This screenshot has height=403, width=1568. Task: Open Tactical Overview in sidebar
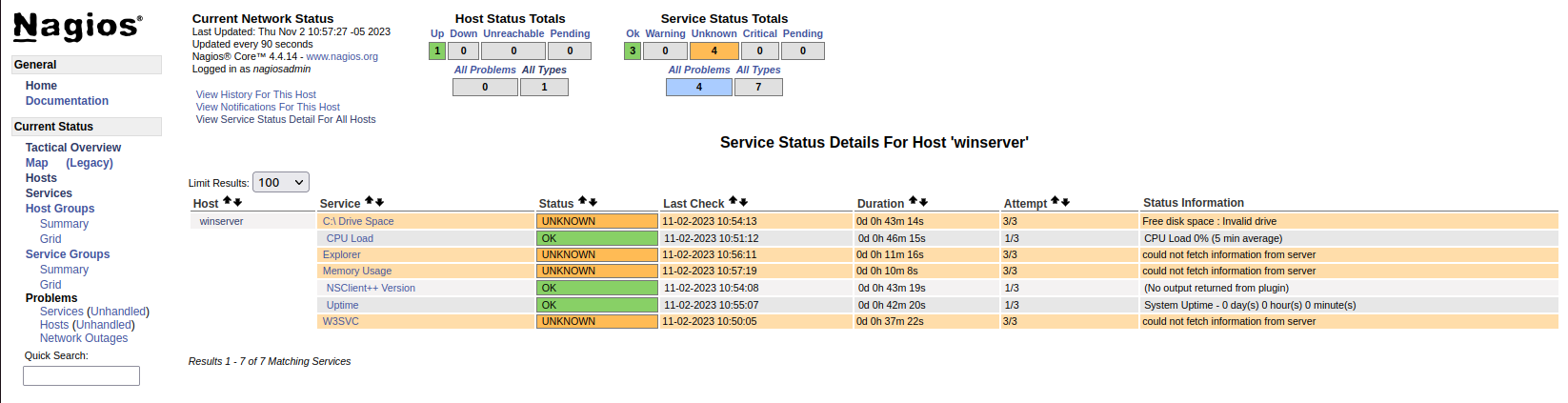pos(73,148)
